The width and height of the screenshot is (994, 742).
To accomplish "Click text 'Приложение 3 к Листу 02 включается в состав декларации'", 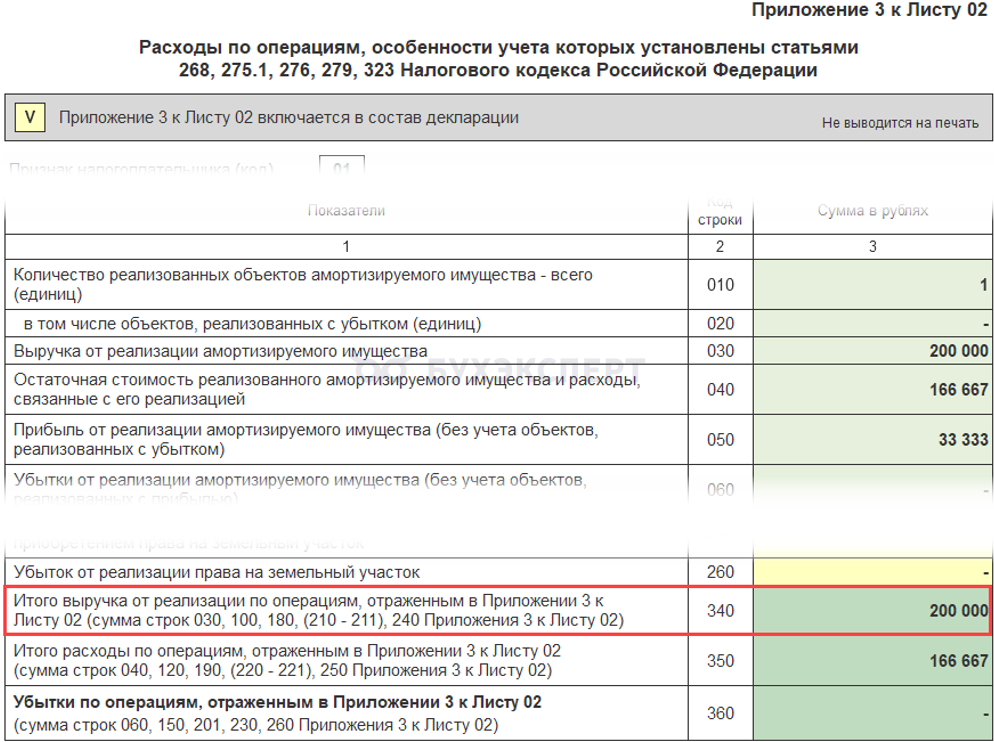I will (288, 118).
